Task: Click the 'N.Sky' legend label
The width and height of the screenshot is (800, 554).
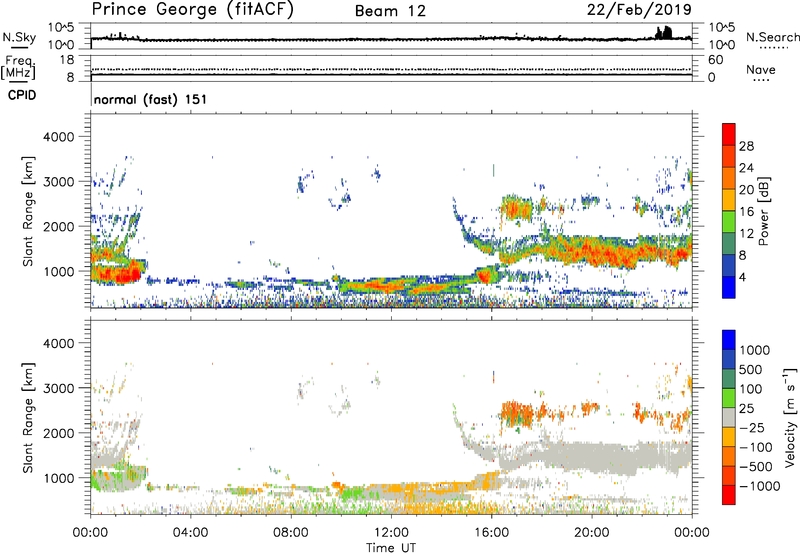Action: point(19,37)
